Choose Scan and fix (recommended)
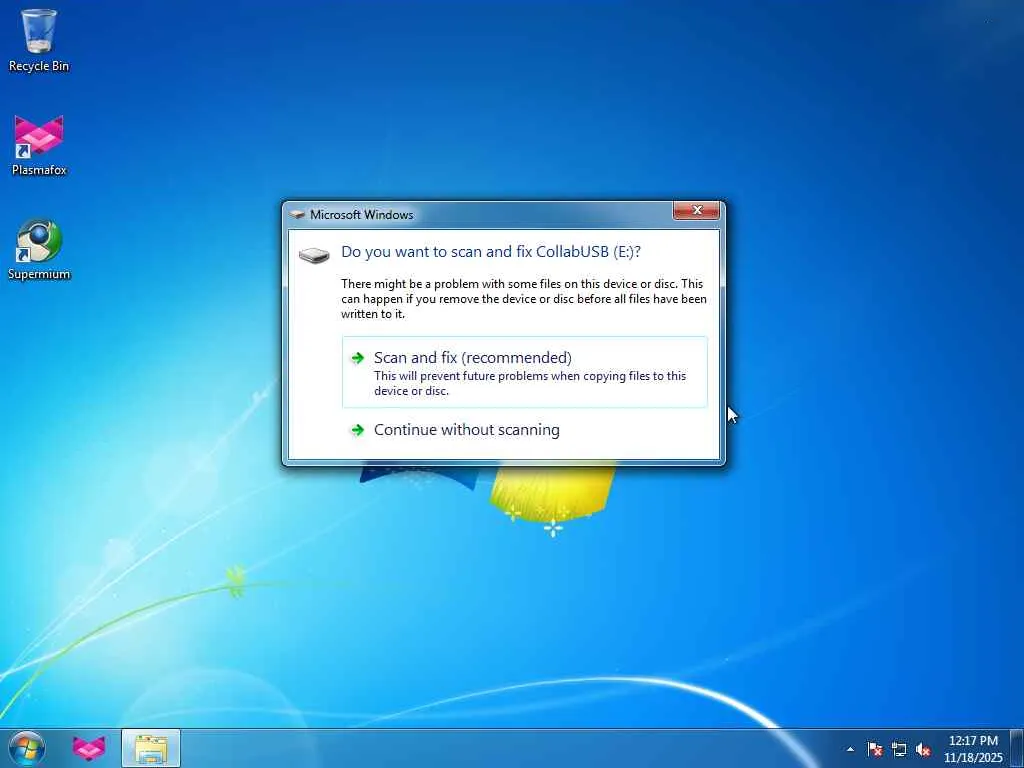Image resolution: width=1024 pixels, height=768 pixels. point(524,372)
